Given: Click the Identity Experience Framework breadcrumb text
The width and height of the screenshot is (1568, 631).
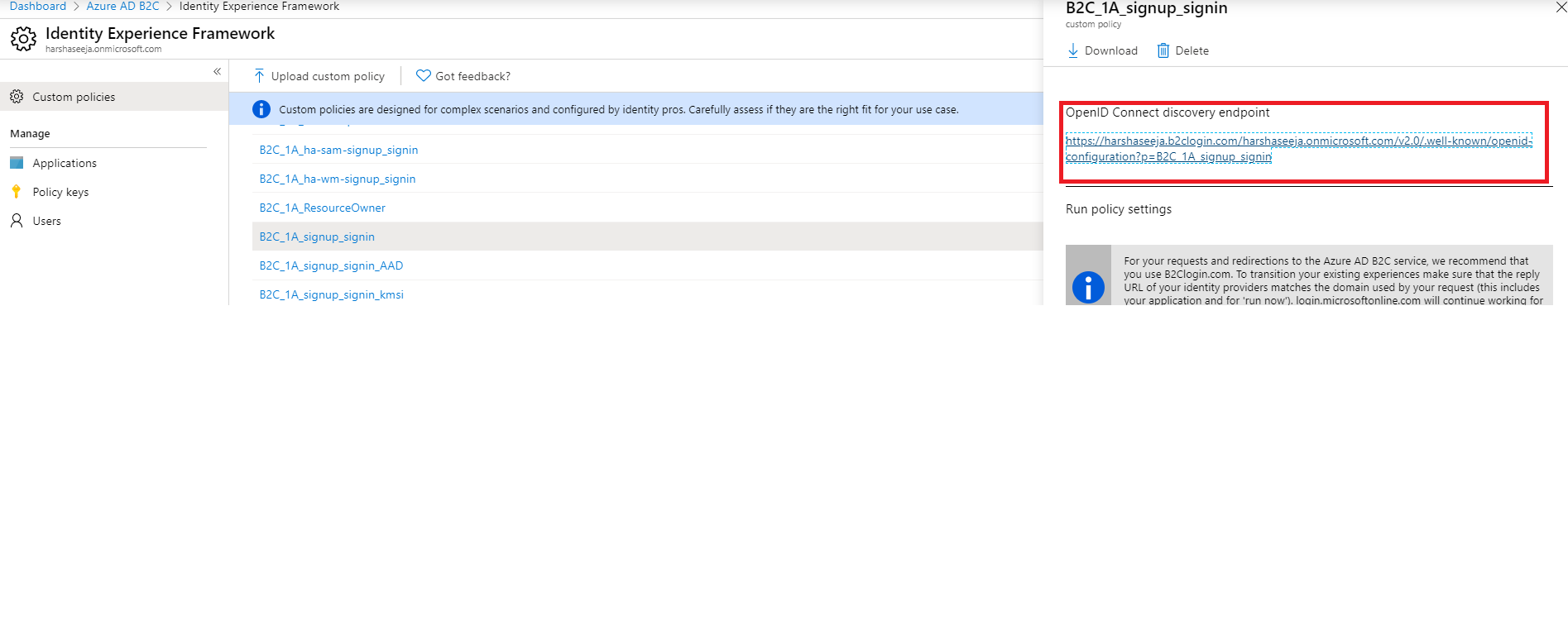Looking at the screenshot, I should tap(259, 6).
